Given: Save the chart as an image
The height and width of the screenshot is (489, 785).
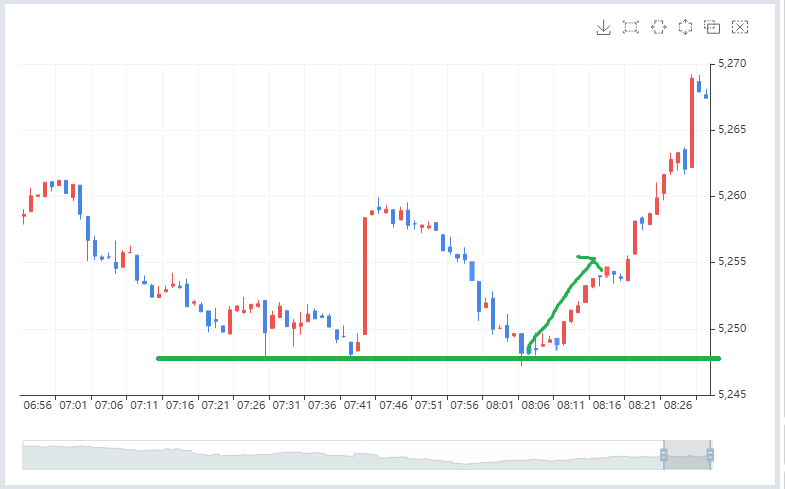Looking at the screenshot, I should [603, 27].
